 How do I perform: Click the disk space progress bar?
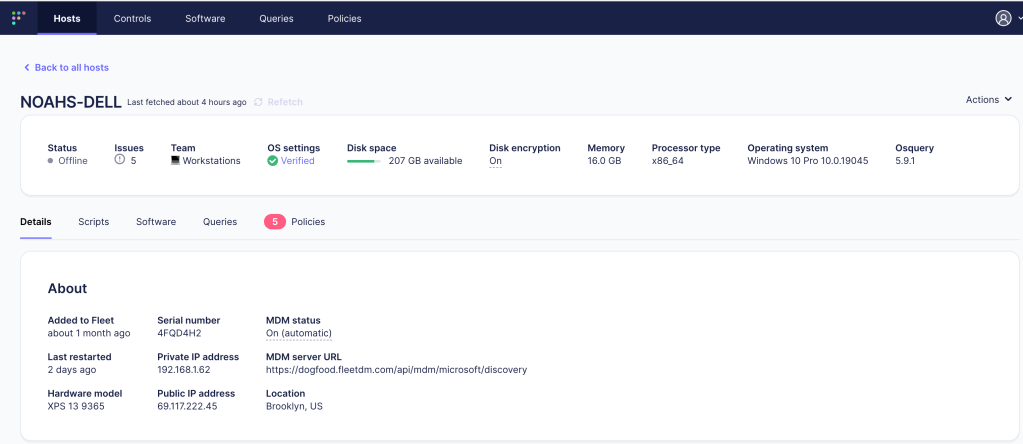coord(363,161)
